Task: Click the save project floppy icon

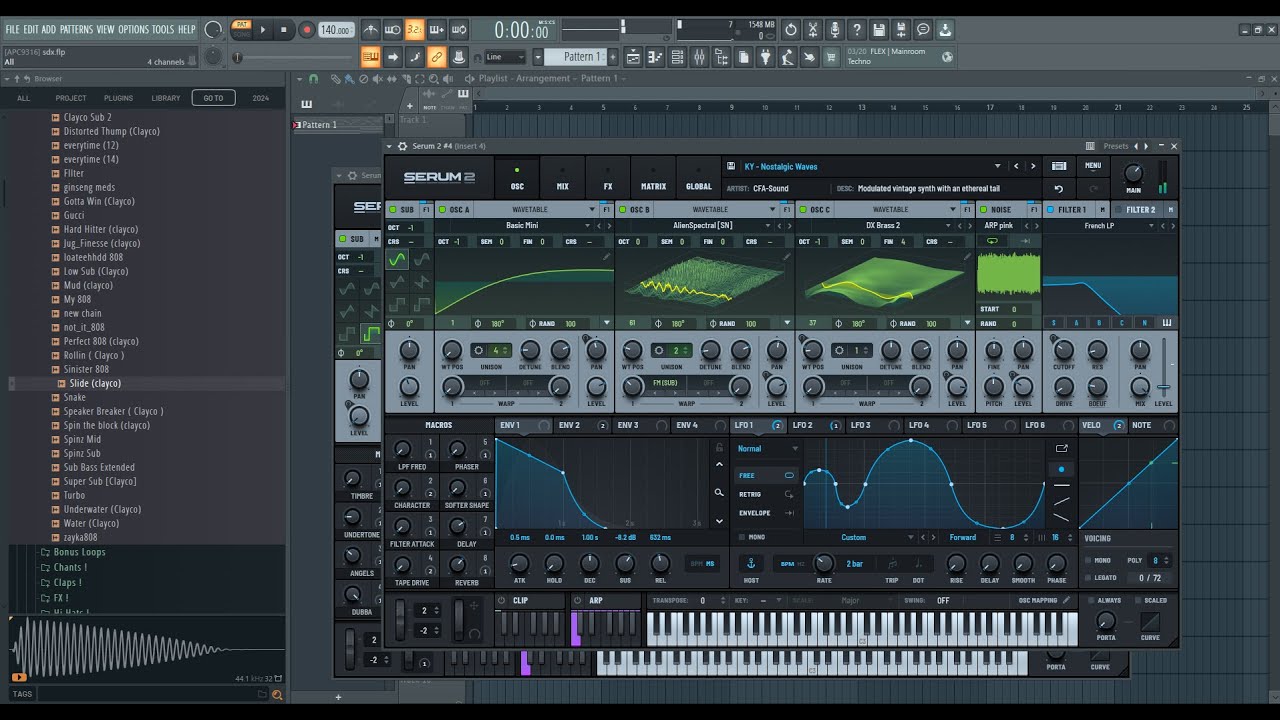Action: coord(879,30)
